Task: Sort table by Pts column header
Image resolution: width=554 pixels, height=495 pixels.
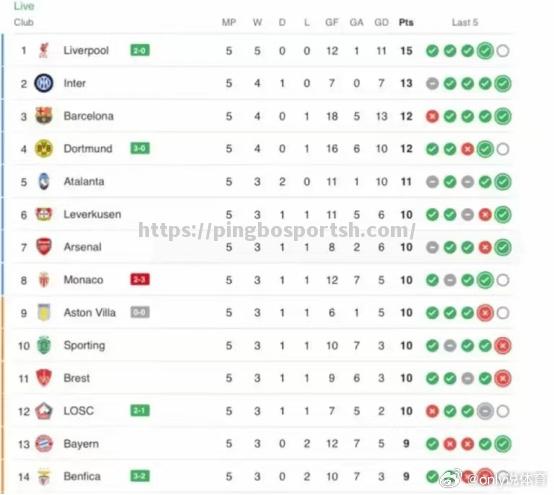Action: click(x=406, y=22)
